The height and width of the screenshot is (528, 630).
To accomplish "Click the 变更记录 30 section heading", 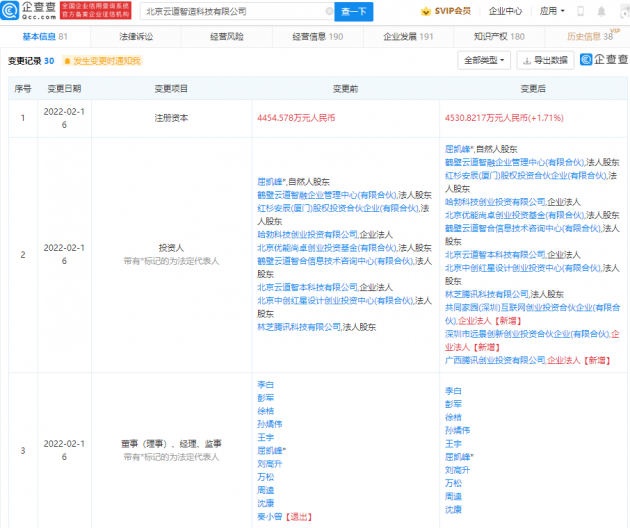I will (x=31, y=61).
